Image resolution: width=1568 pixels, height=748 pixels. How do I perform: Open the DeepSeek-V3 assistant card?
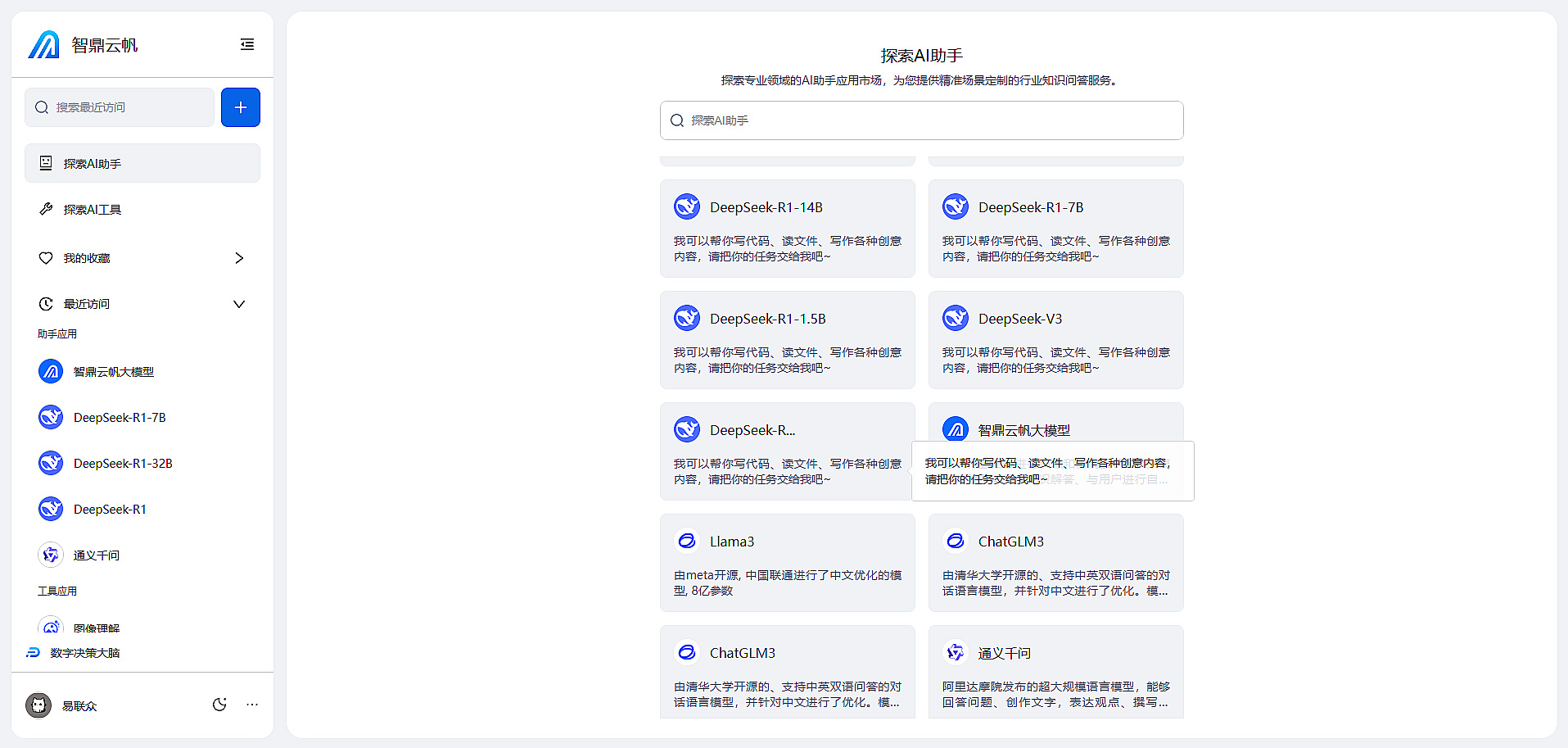point(1056,340)
